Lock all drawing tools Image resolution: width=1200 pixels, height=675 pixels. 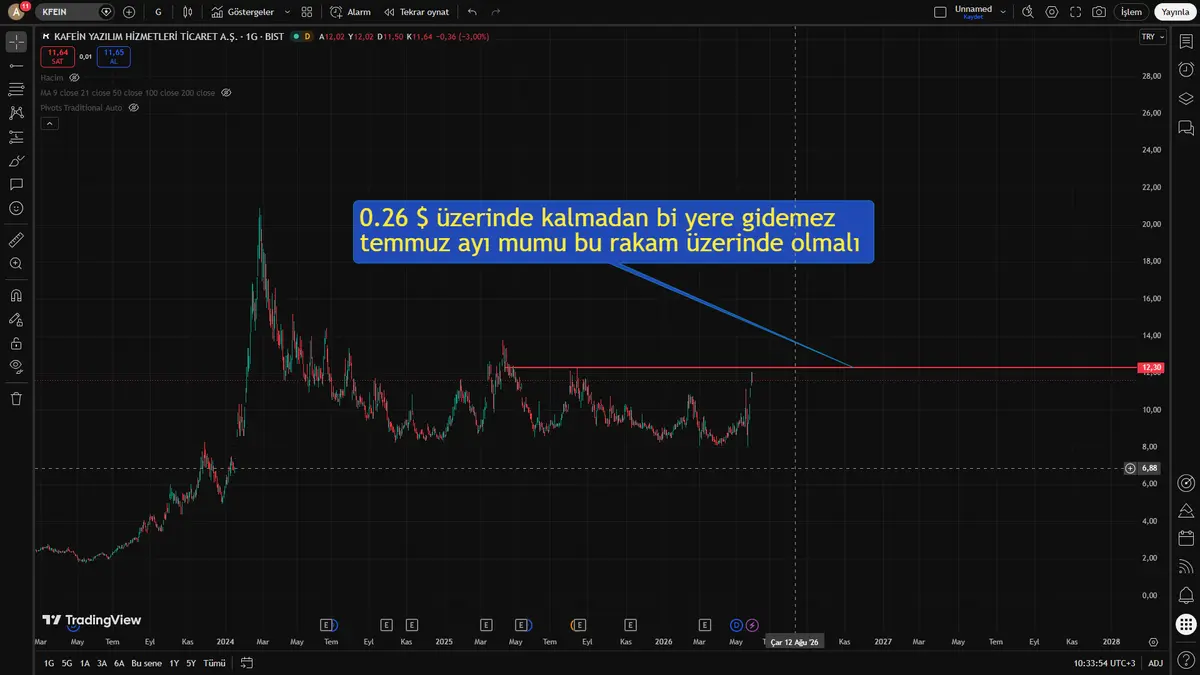(x=16, y=343)
